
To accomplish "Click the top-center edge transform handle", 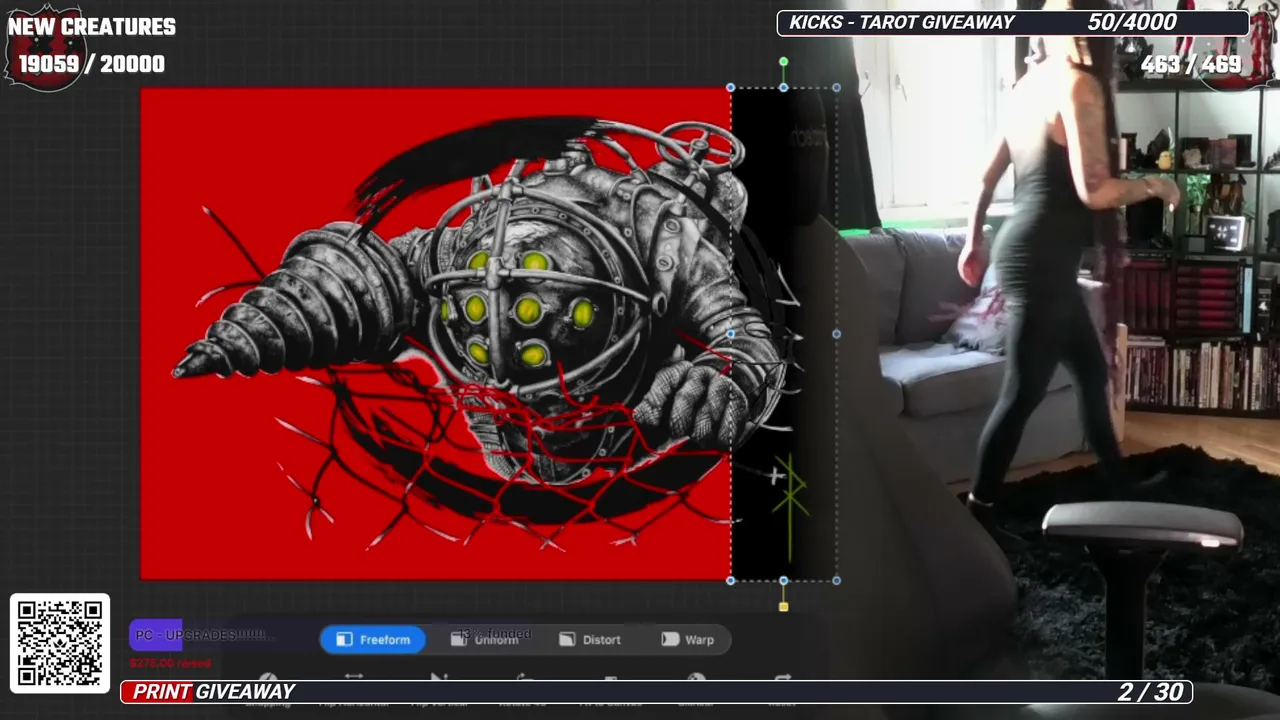I will coord(784,88).
